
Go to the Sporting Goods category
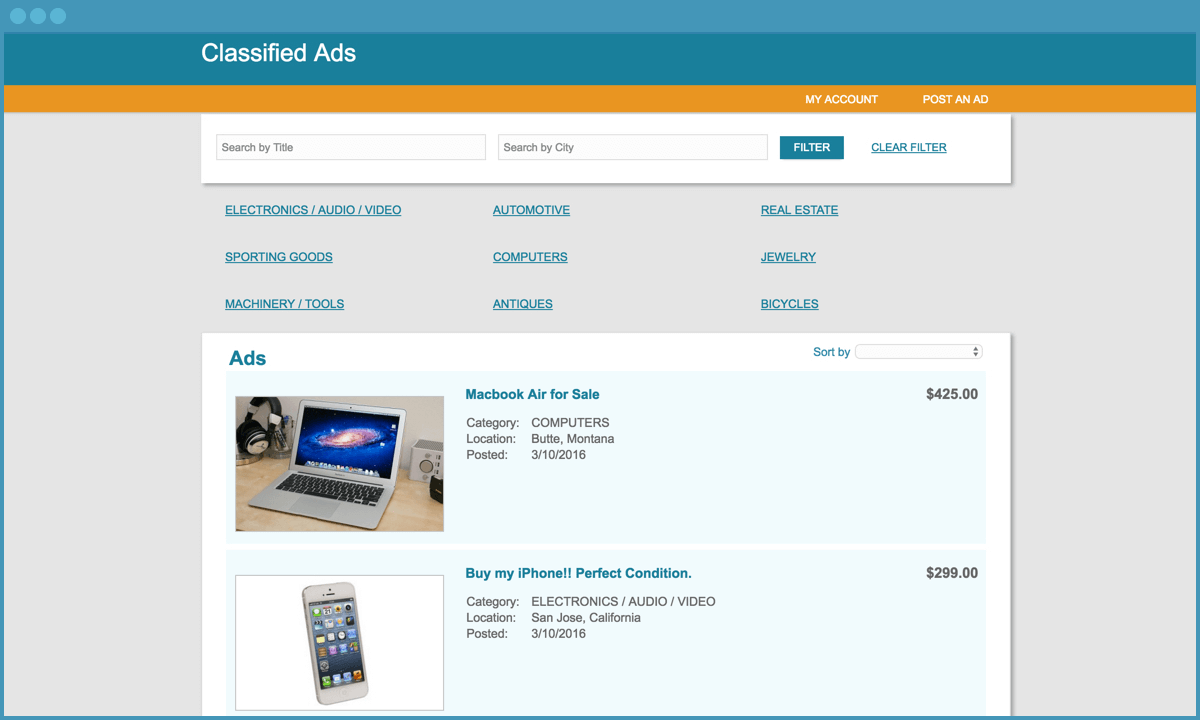point(278,257)
